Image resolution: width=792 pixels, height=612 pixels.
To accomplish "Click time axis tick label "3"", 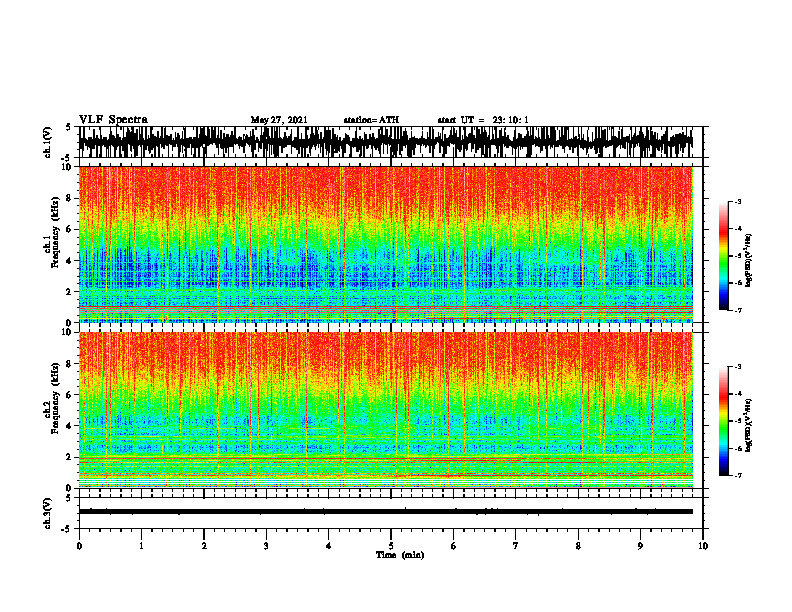I will pyautogui.click(x=266, y=546).
